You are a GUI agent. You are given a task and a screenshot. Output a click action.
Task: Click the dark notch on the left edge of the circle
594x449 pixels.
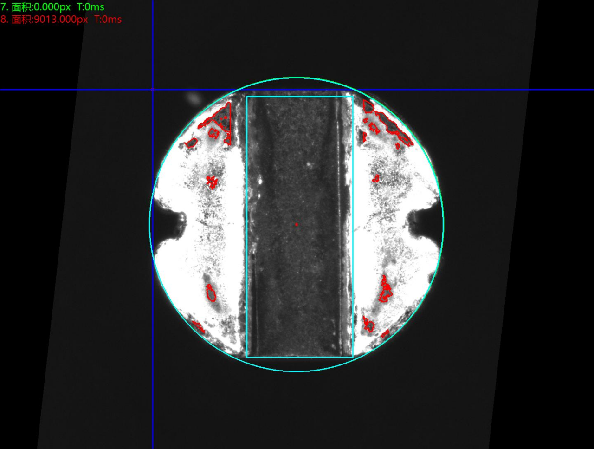169,224
